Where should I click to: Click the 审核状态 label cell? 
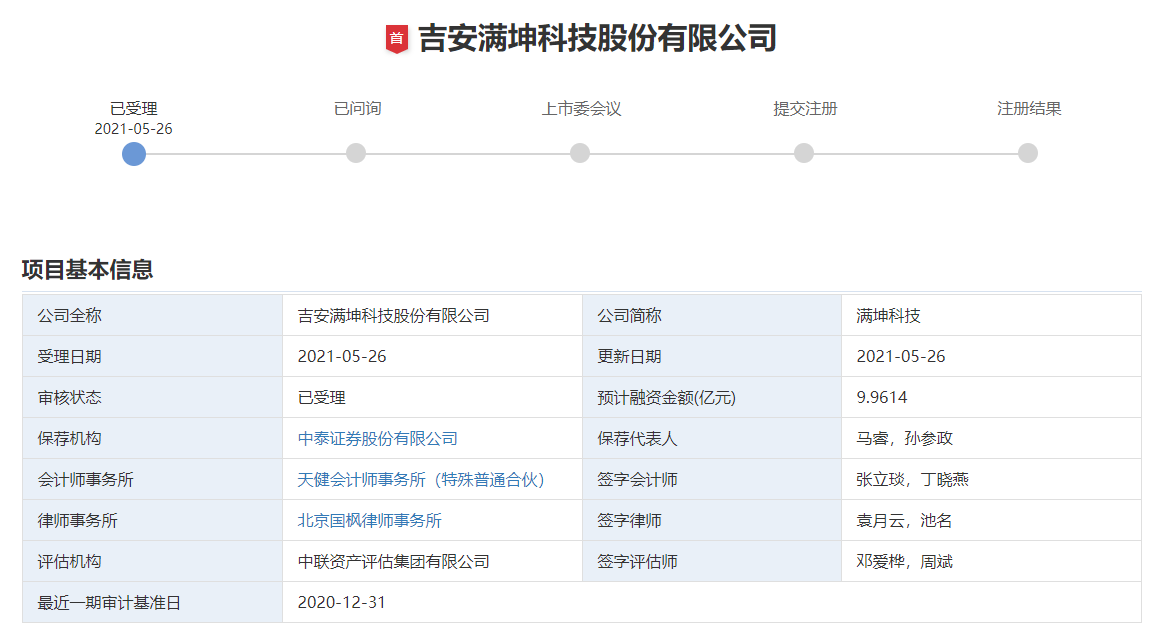pyautogui.click(x=152, y=398)
